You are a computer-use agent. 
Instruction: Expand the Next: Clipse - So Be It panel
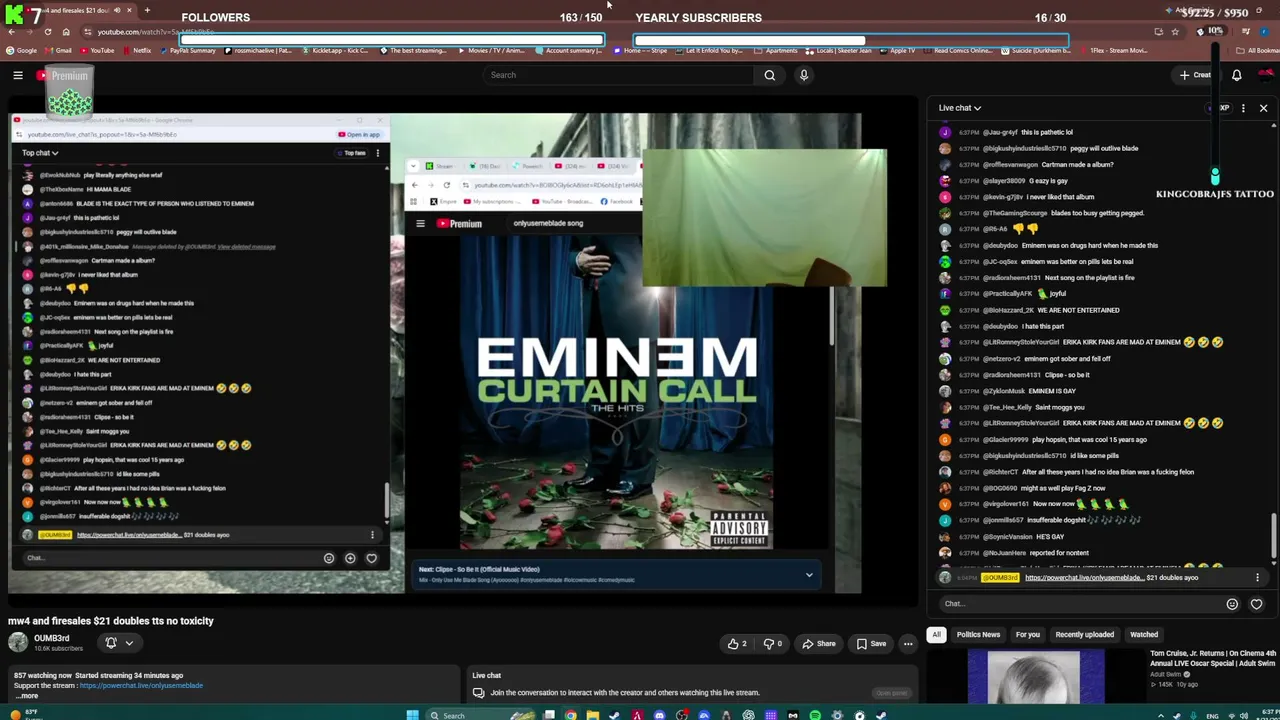pos(809,575)
